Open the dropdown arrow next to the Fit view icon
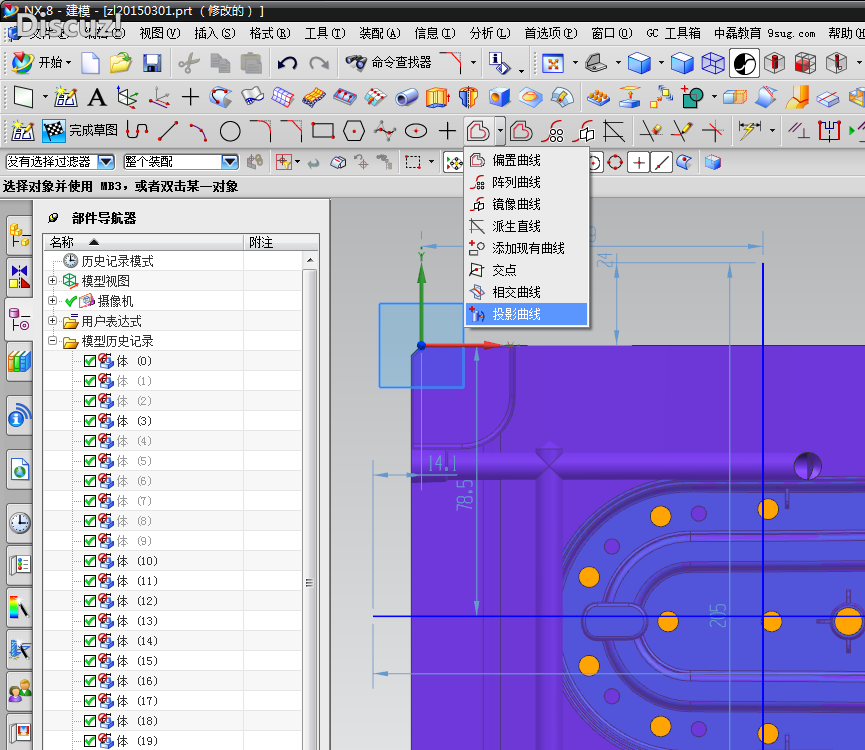Viewport: 865px width, 750px height. (575, 63)
